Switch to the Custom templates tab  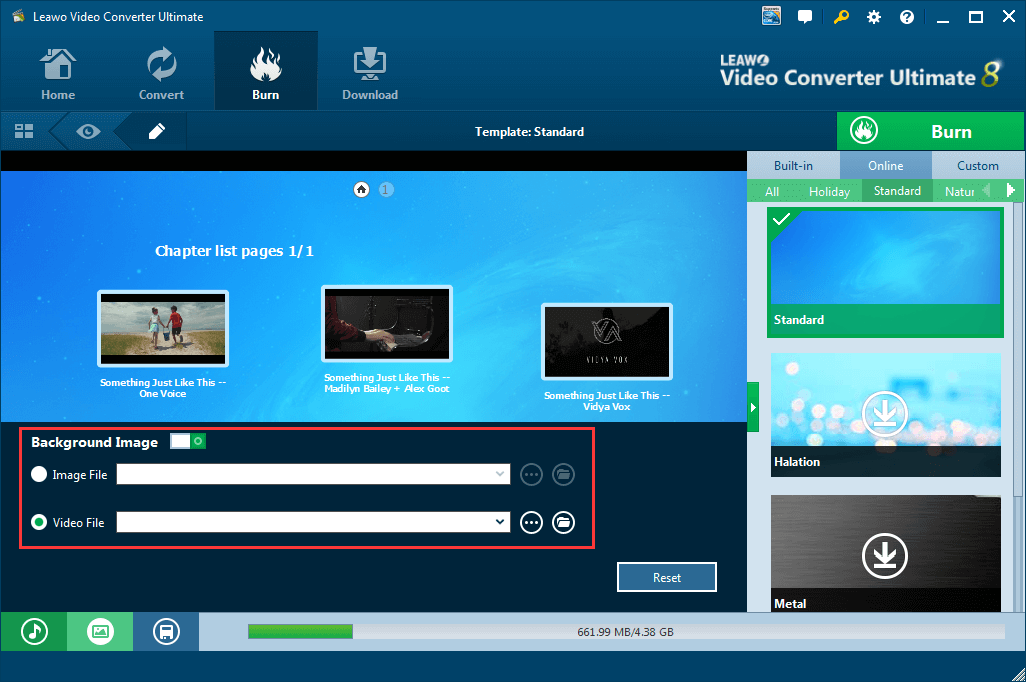978,166
